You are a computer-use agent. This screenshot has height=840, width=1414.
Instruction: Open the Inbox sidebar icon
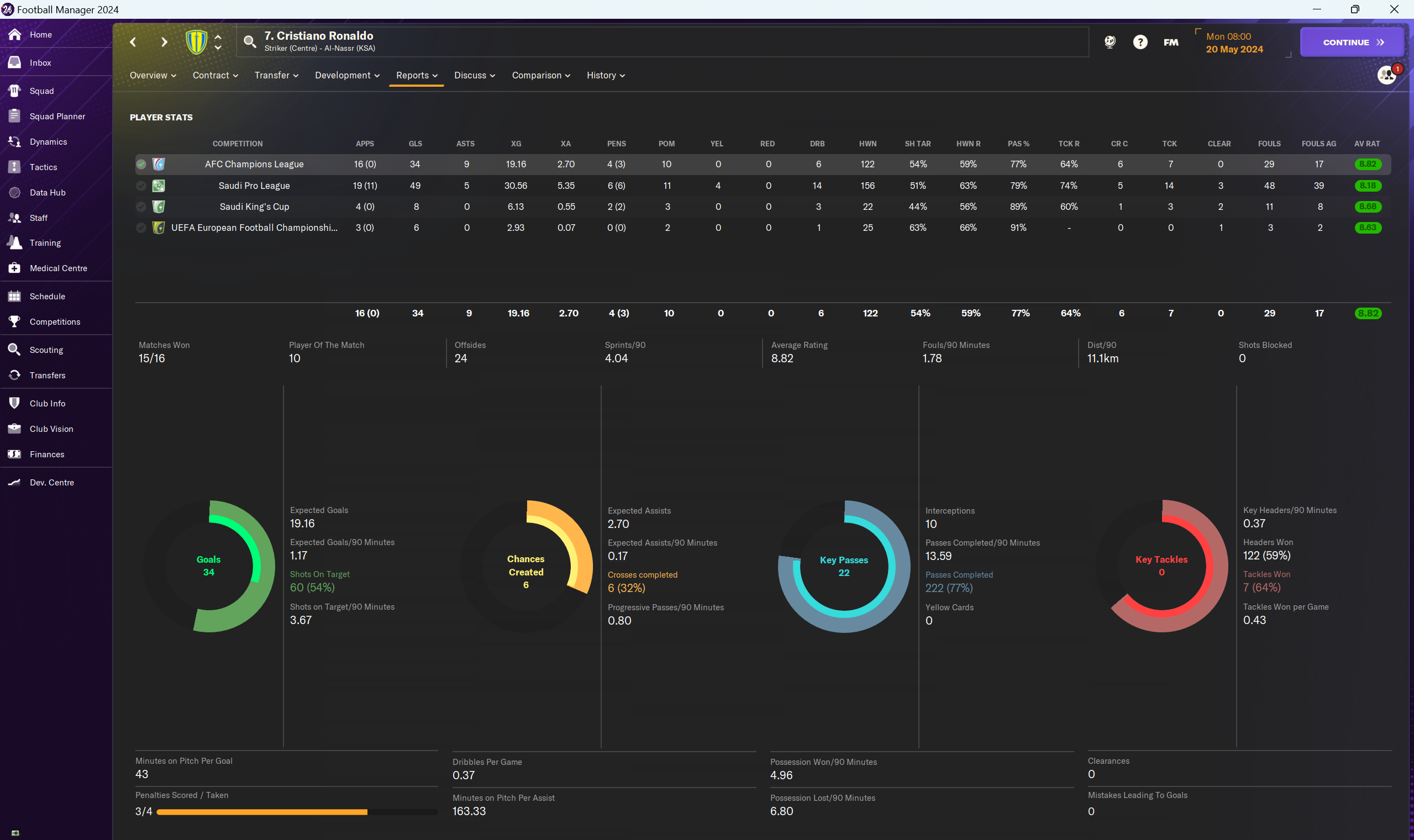click(x=15, y=62)
